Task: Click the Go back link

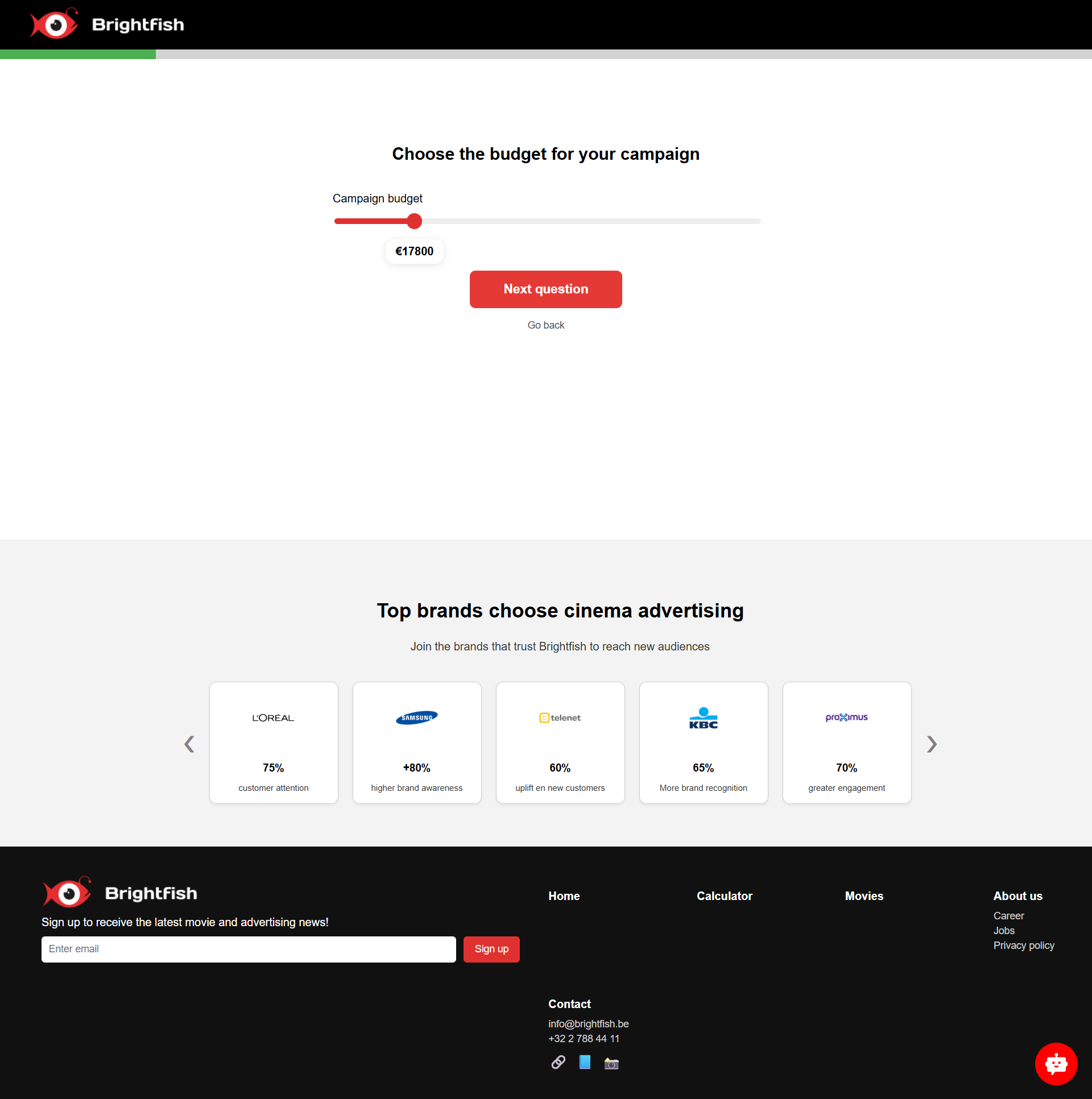Action: [545, 325]
